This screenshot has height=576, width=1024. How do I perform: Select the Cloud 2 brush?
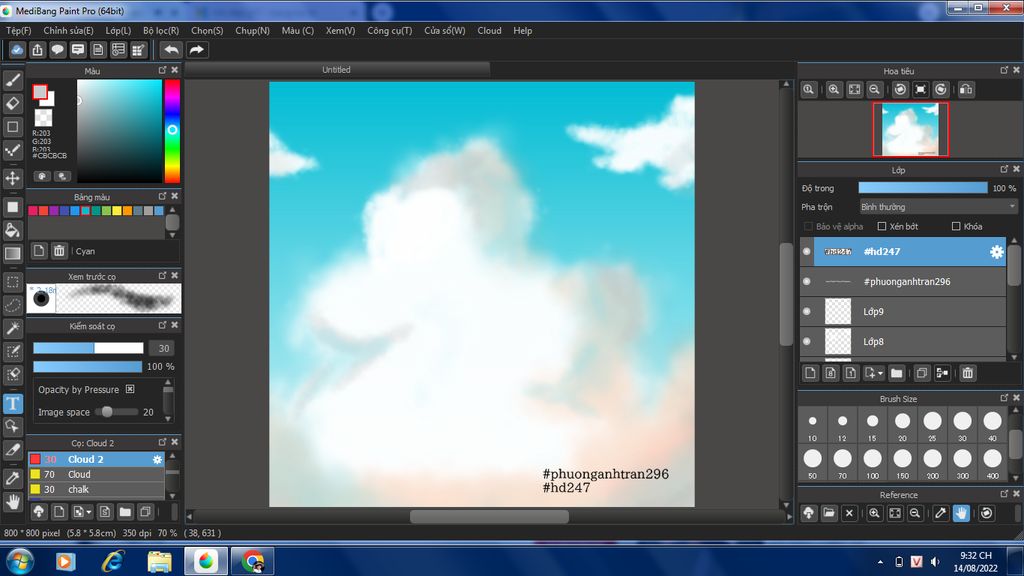pos(96,459)
